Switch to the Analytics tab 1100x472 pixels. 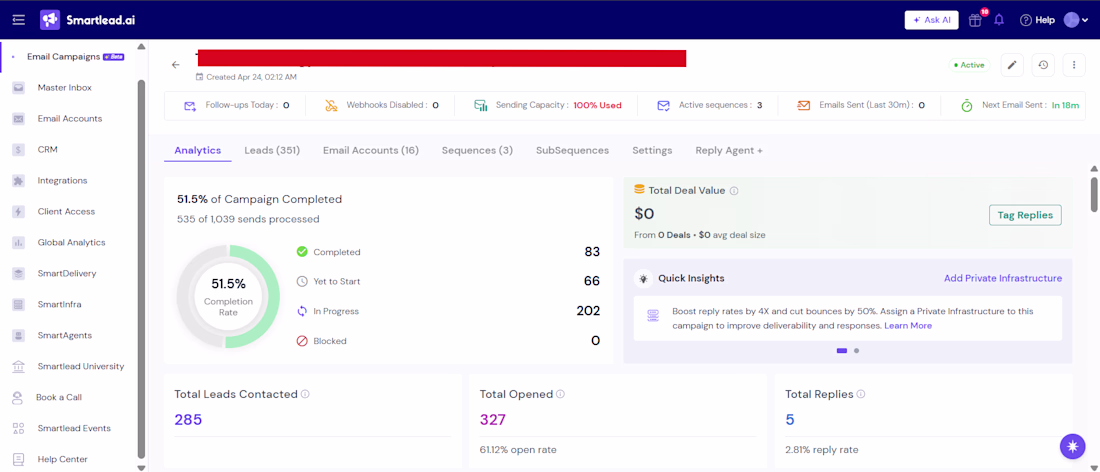(198, 151)
